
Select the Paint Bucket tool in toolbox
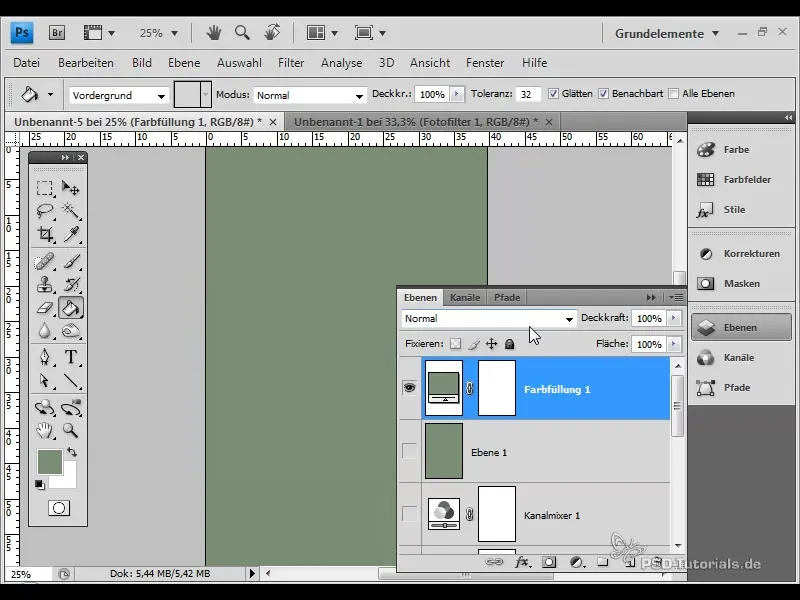click(70, 308)
